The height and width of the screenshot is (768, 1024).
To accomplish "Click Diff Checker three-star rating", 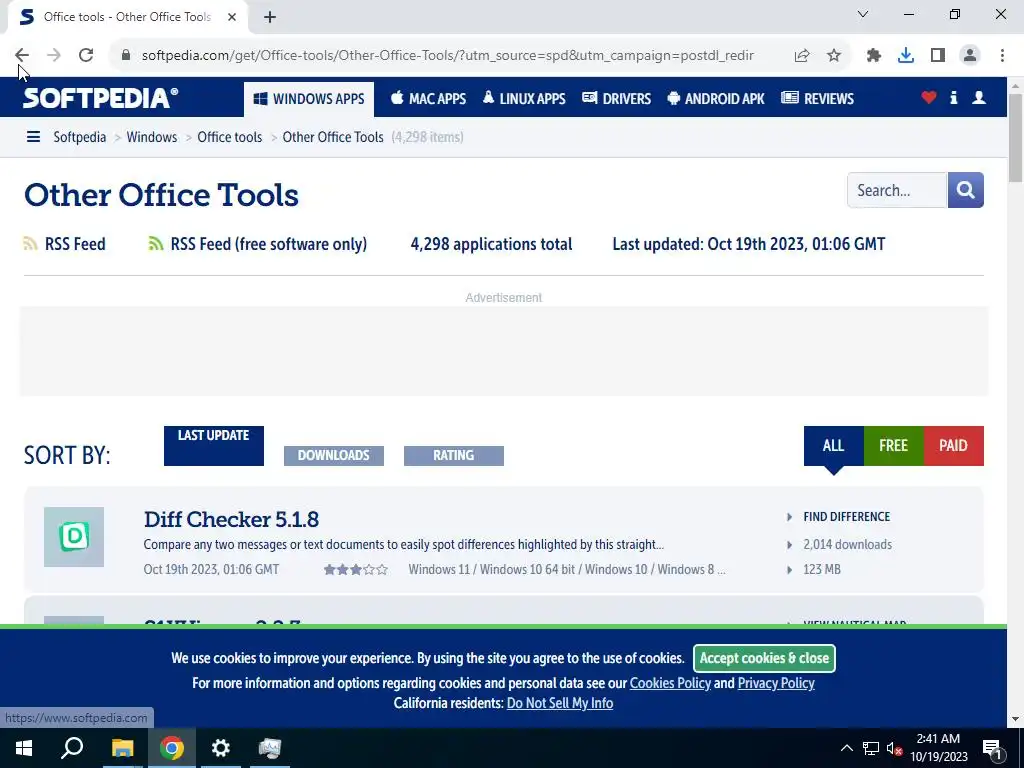I will click(x=356, y=569).
